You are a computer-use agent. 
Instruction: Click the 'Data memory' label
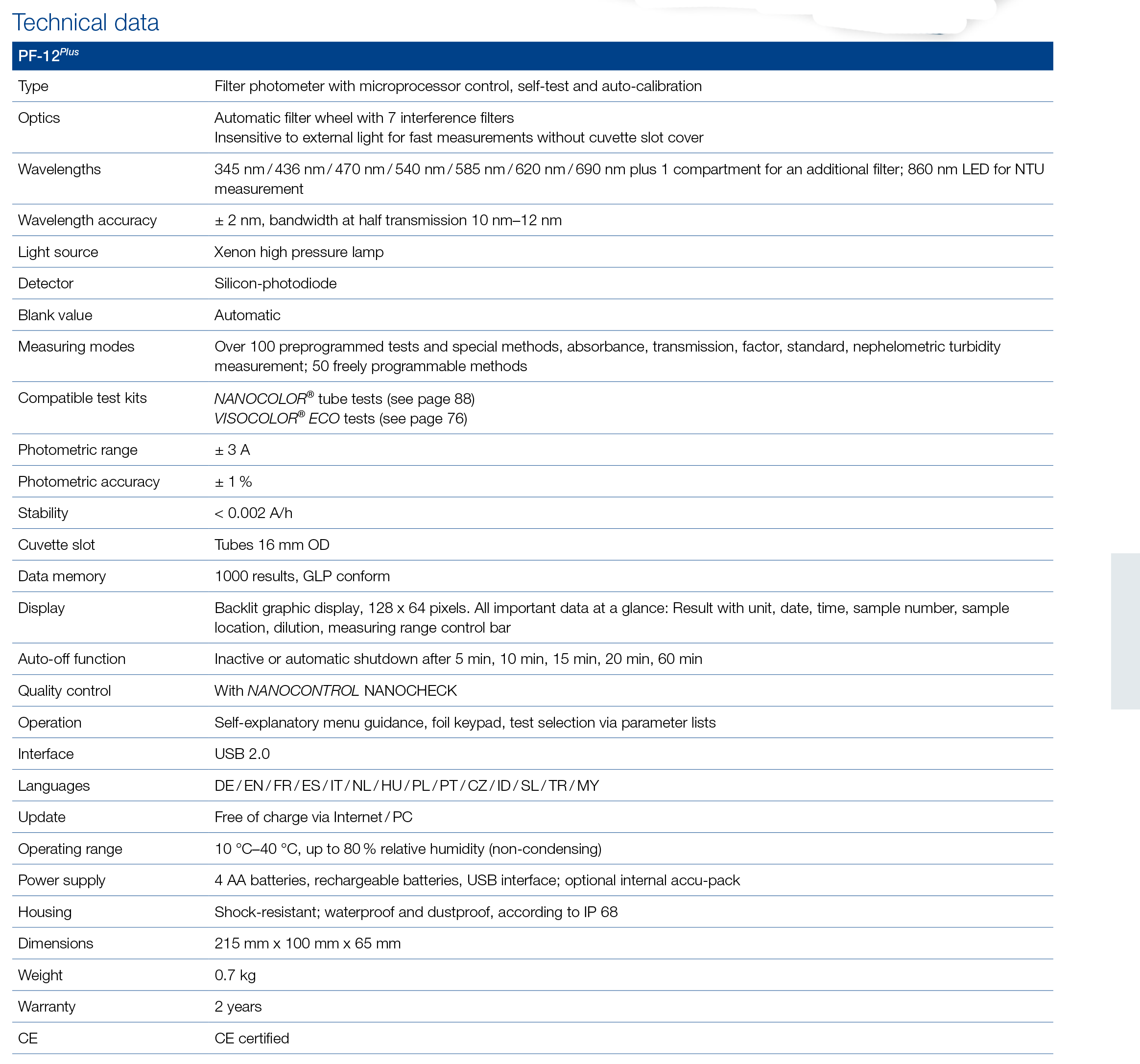(62, 576)
